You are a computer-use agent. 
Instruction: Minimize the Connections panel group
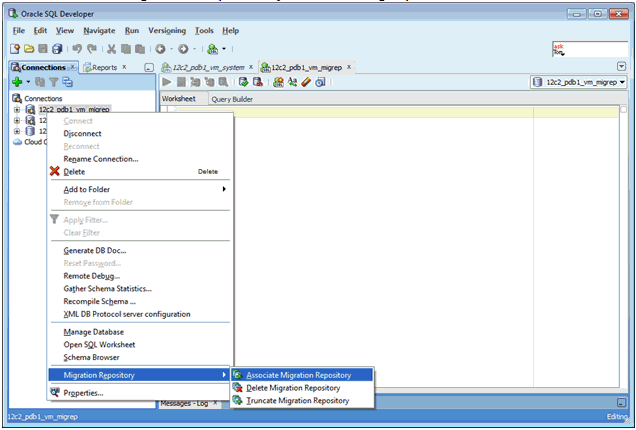pyautogui.click(x=149, y=68)
